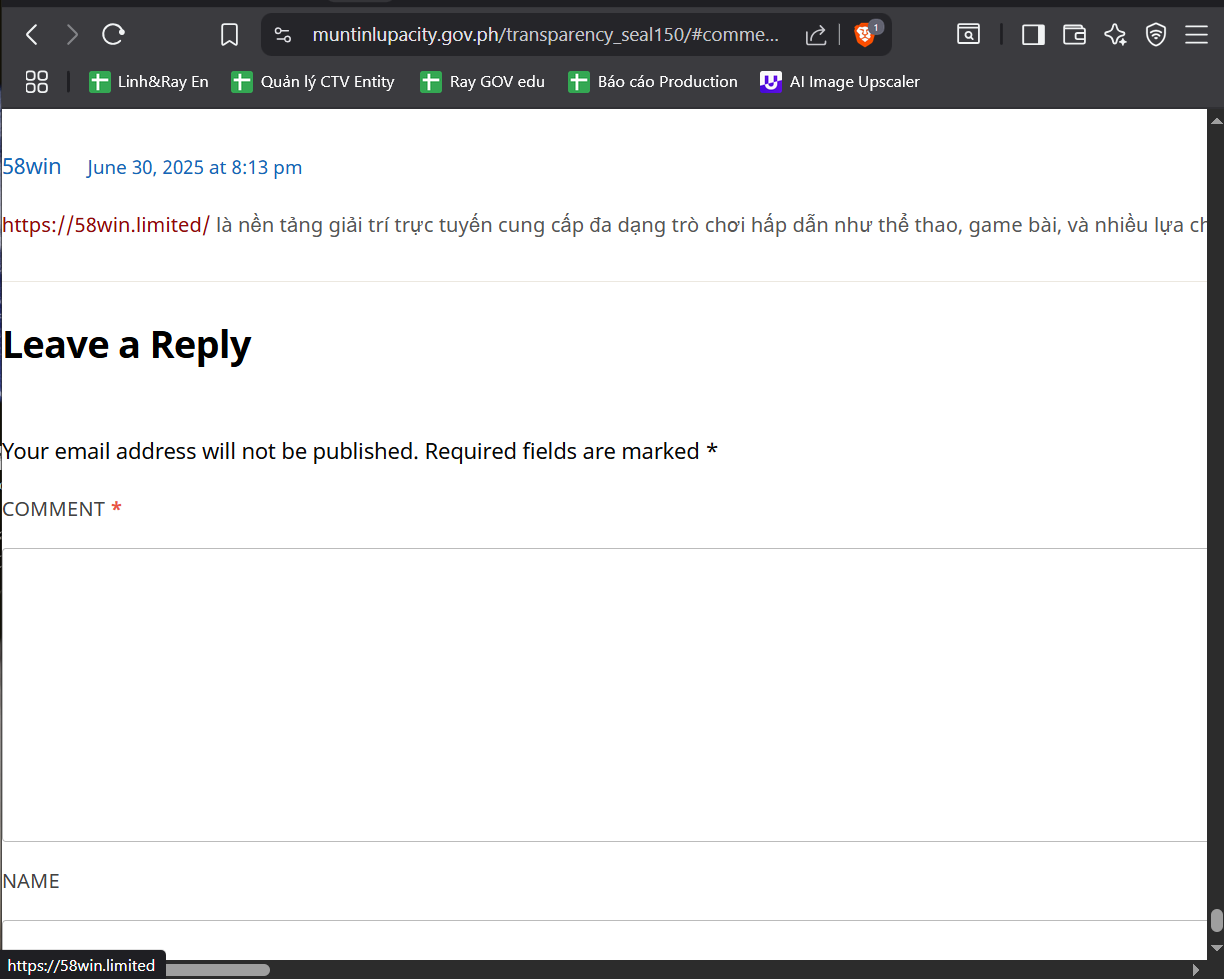Open the tab search icon
Screen dimensions: 1224x979
click(x=968, y=35)
